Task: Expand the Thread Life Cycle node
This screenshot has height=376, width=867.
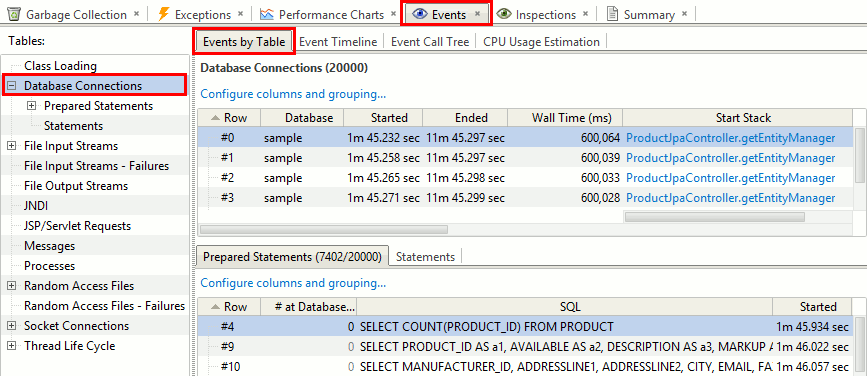Action: [x=12, y=346]
